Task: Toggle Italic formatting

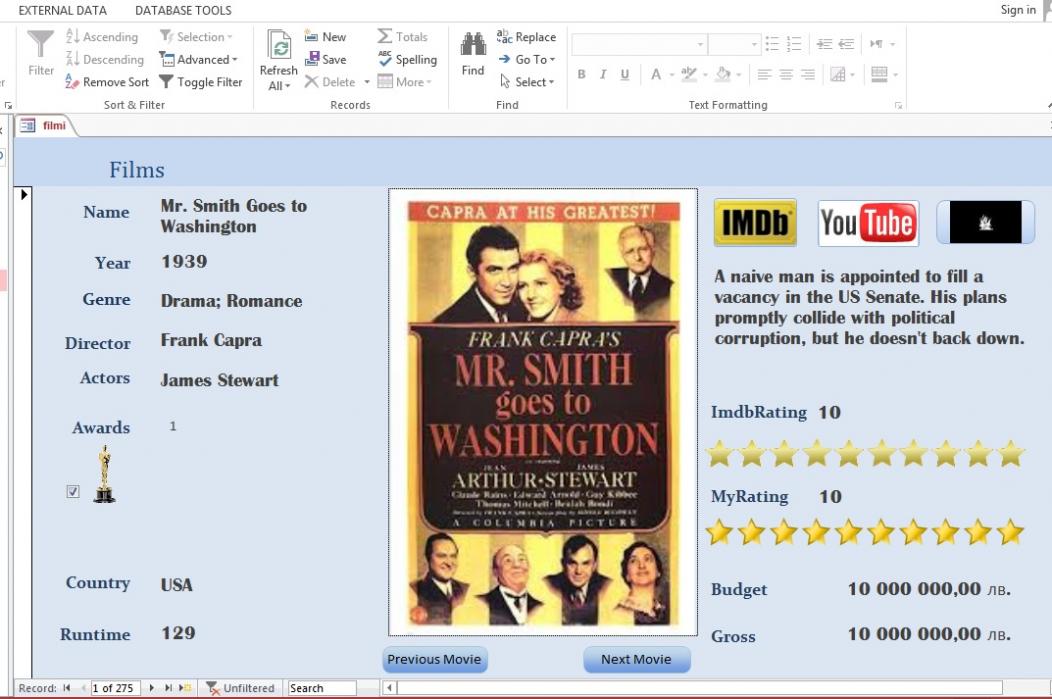Action: (603, 74)
